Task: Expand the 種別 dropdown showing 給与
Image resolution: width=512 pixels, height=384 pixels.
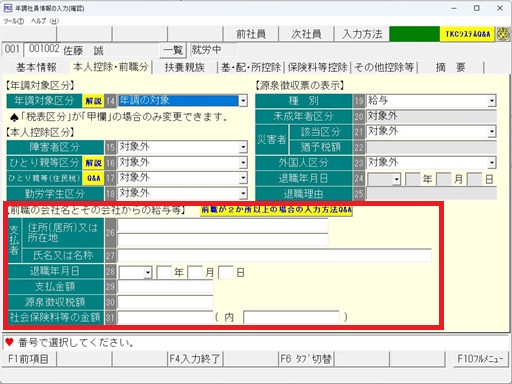Action: pos(492,101)
